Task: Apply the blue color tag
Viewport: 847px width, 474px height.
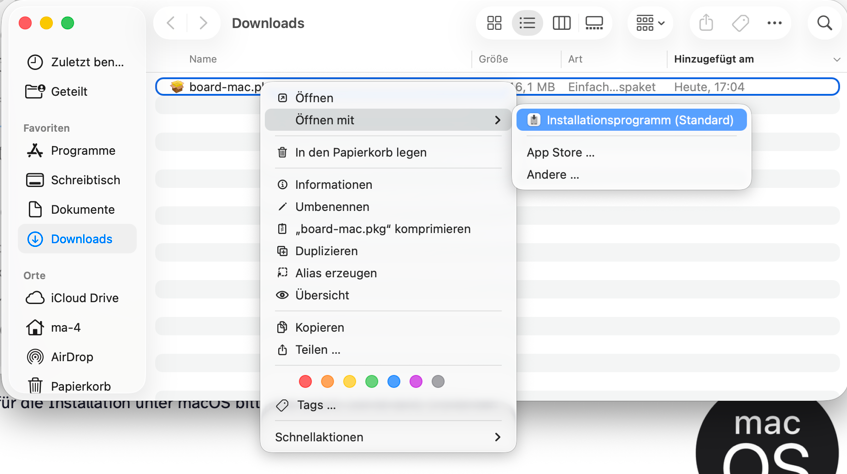Action: [x=394, y=381]
